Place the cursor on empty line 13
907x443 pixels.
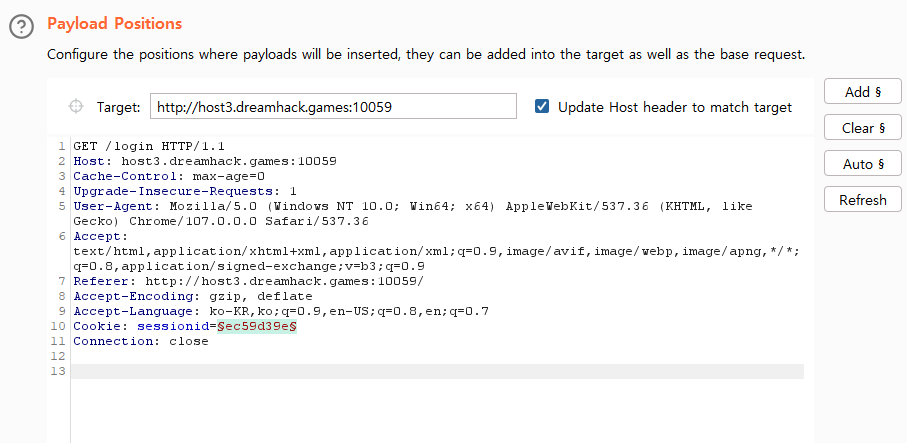tap(437, 371)
